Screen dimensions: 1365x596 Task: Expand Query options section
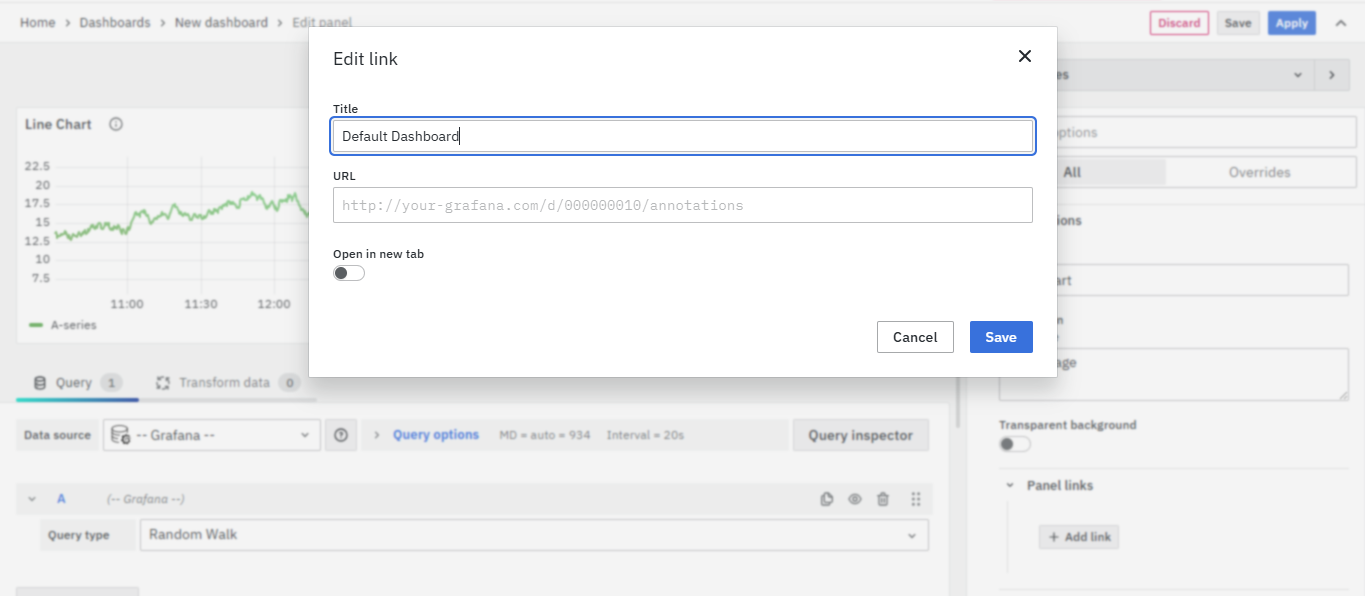435,435
